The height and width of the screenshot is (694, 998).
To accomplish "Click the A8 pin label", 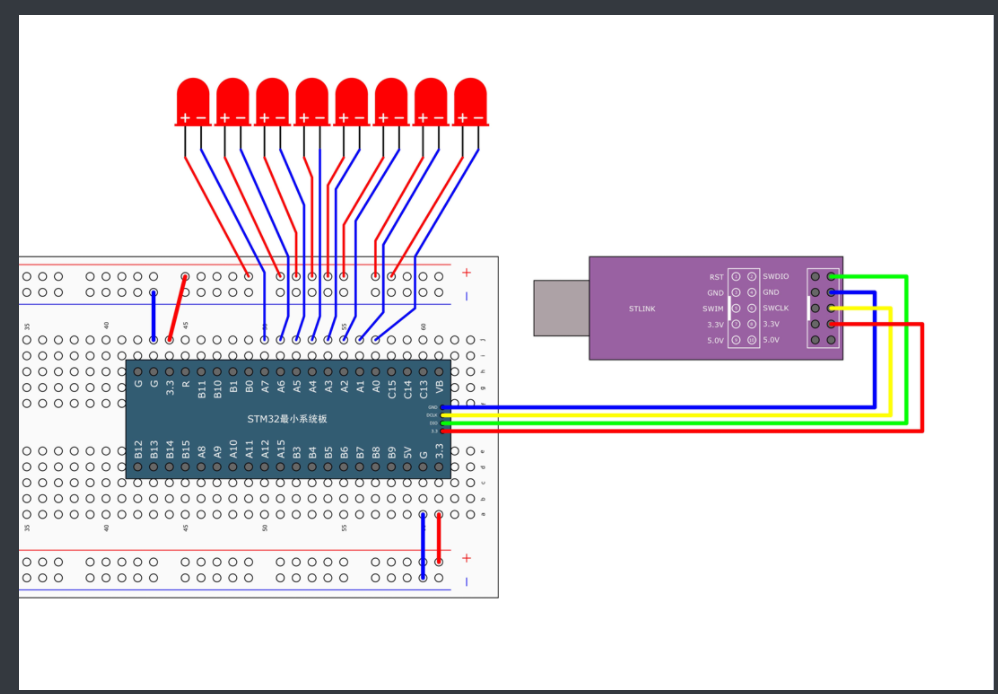I will tap(202, 452).
